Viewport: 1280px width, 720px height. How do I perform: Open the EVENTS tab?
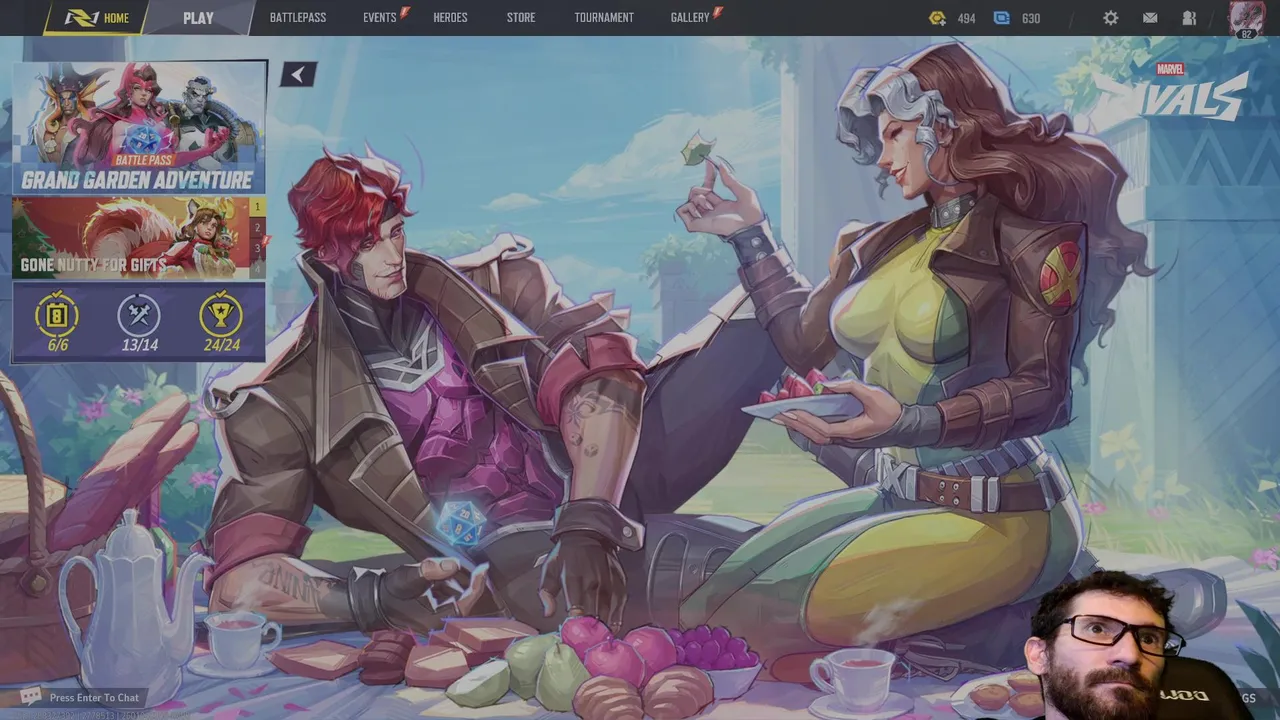point(380,18)
